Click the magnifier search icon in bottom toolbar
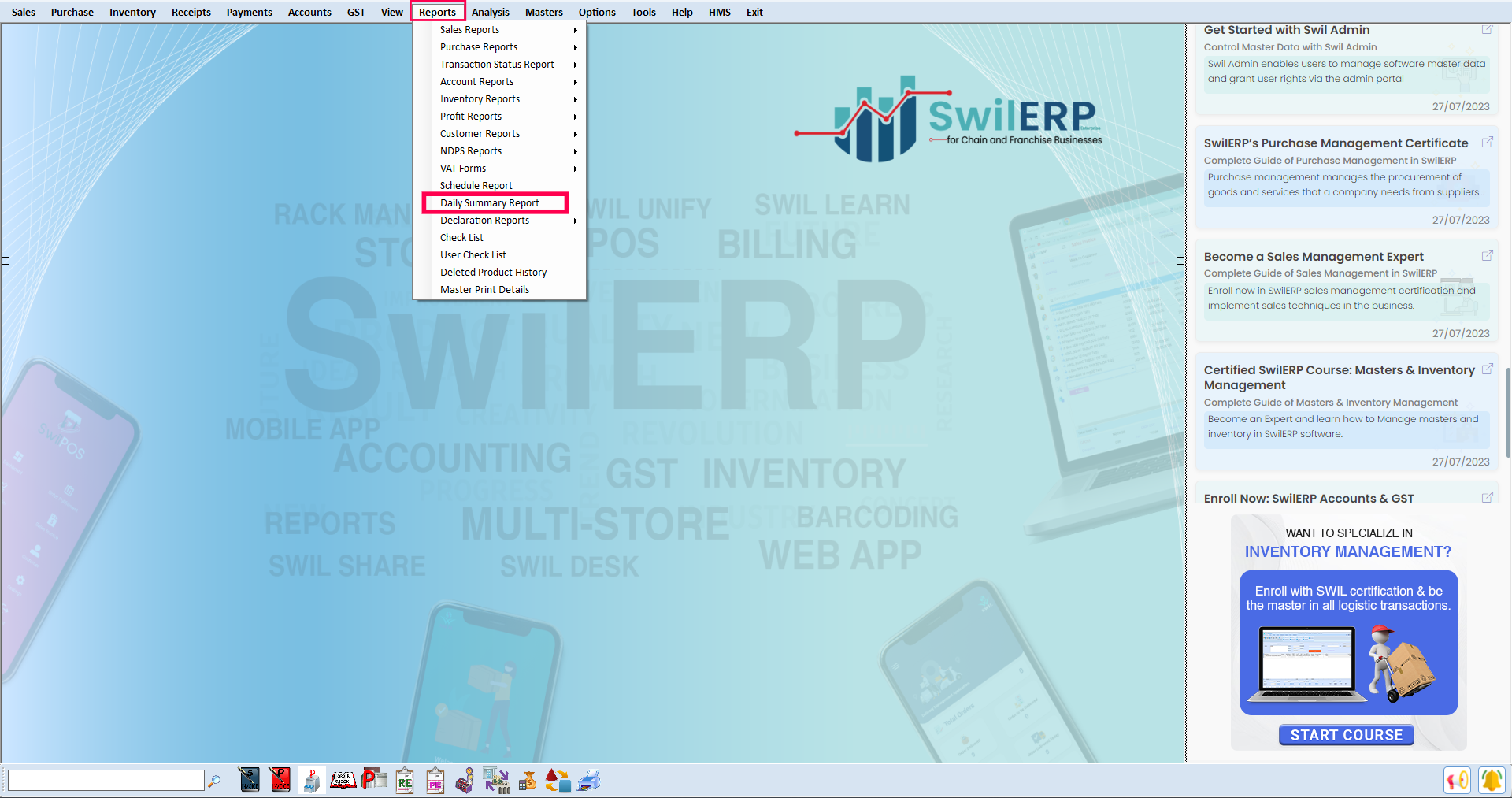Viewport: 1512px width, 798px height. [x=214, y=781]
